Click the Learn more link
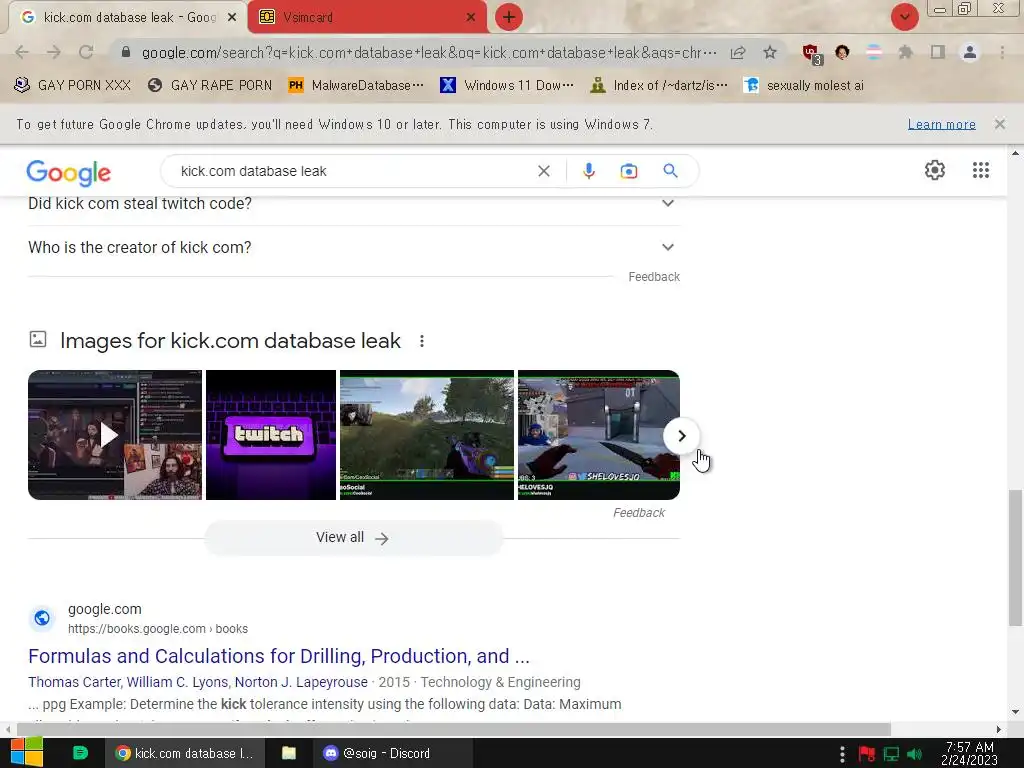 [x=941, y=124]
